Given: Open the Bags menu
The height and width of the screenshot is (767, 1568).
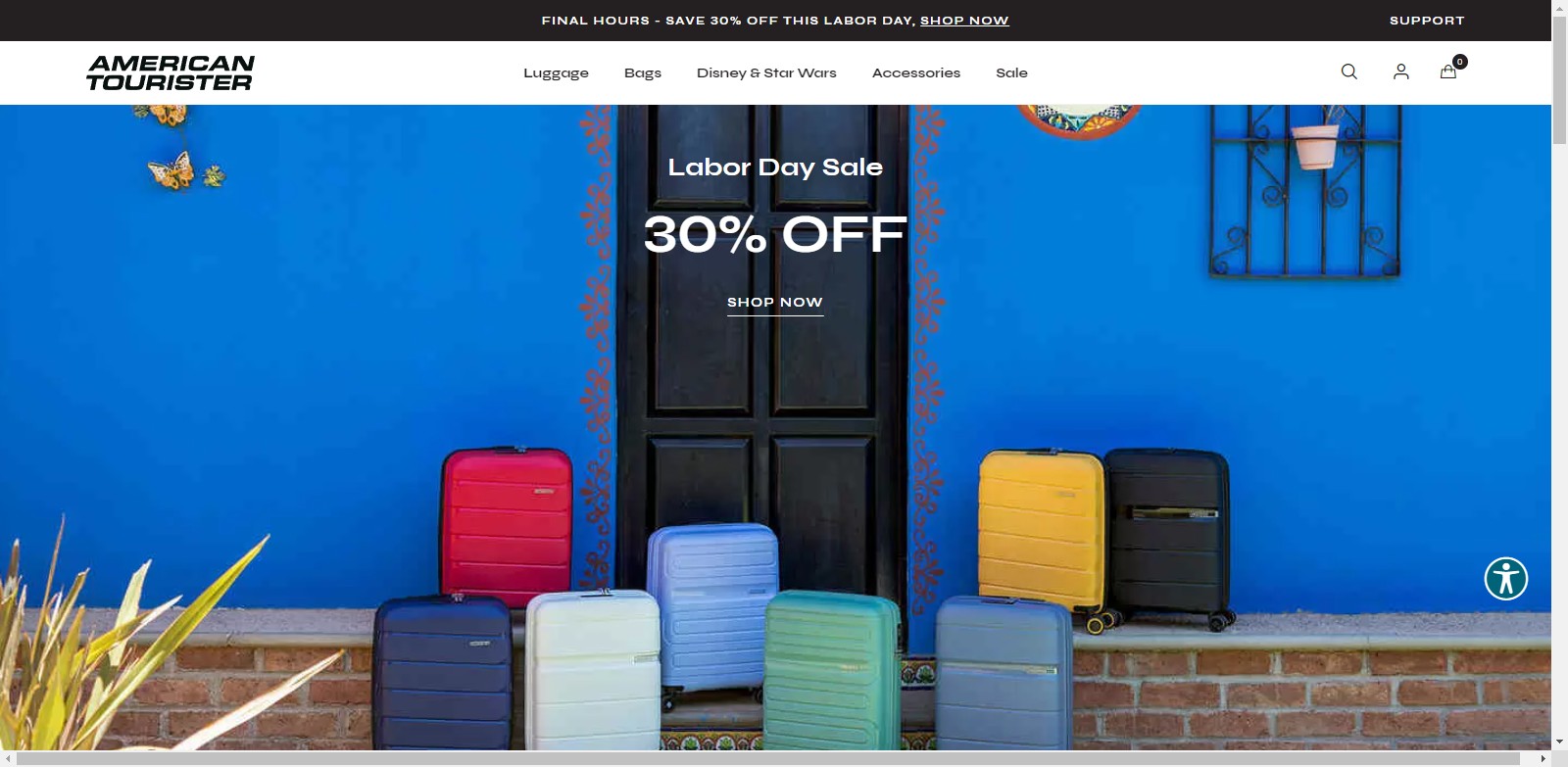Looking at the screenshot, I should 643,72.
